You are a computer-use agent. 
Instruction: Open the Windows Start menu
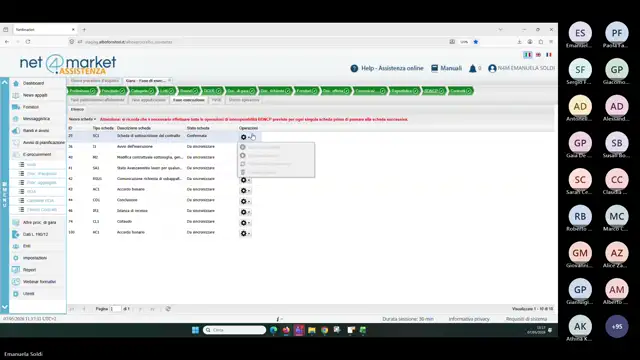[x=196, y=330]
